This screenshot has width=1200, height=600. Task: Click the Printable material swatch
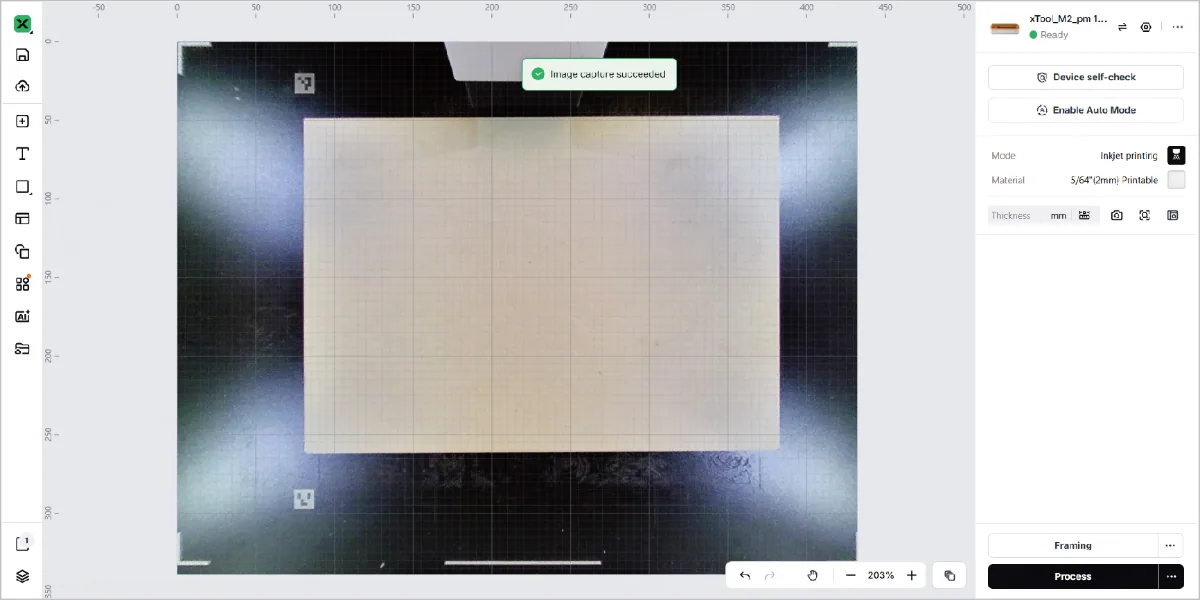[1176, 180]
